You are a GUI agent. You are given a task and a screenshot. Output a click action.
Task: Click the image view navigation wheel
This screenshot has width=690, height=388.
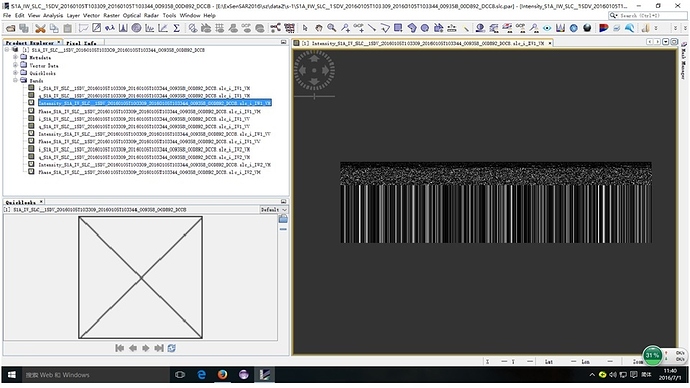click(x=314, y=70)
